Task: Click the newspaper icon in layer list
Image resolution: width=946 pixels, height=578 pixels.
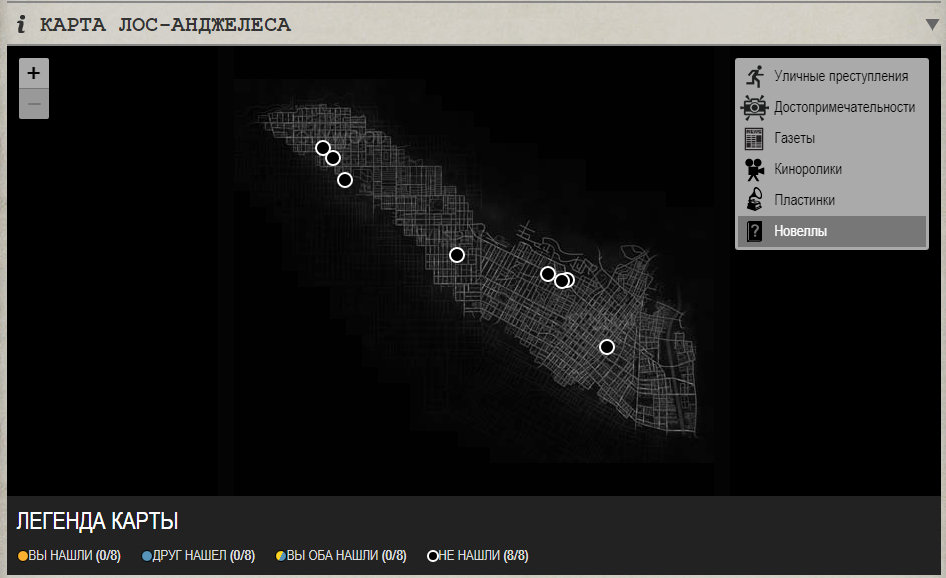Action: coord(754,138)
